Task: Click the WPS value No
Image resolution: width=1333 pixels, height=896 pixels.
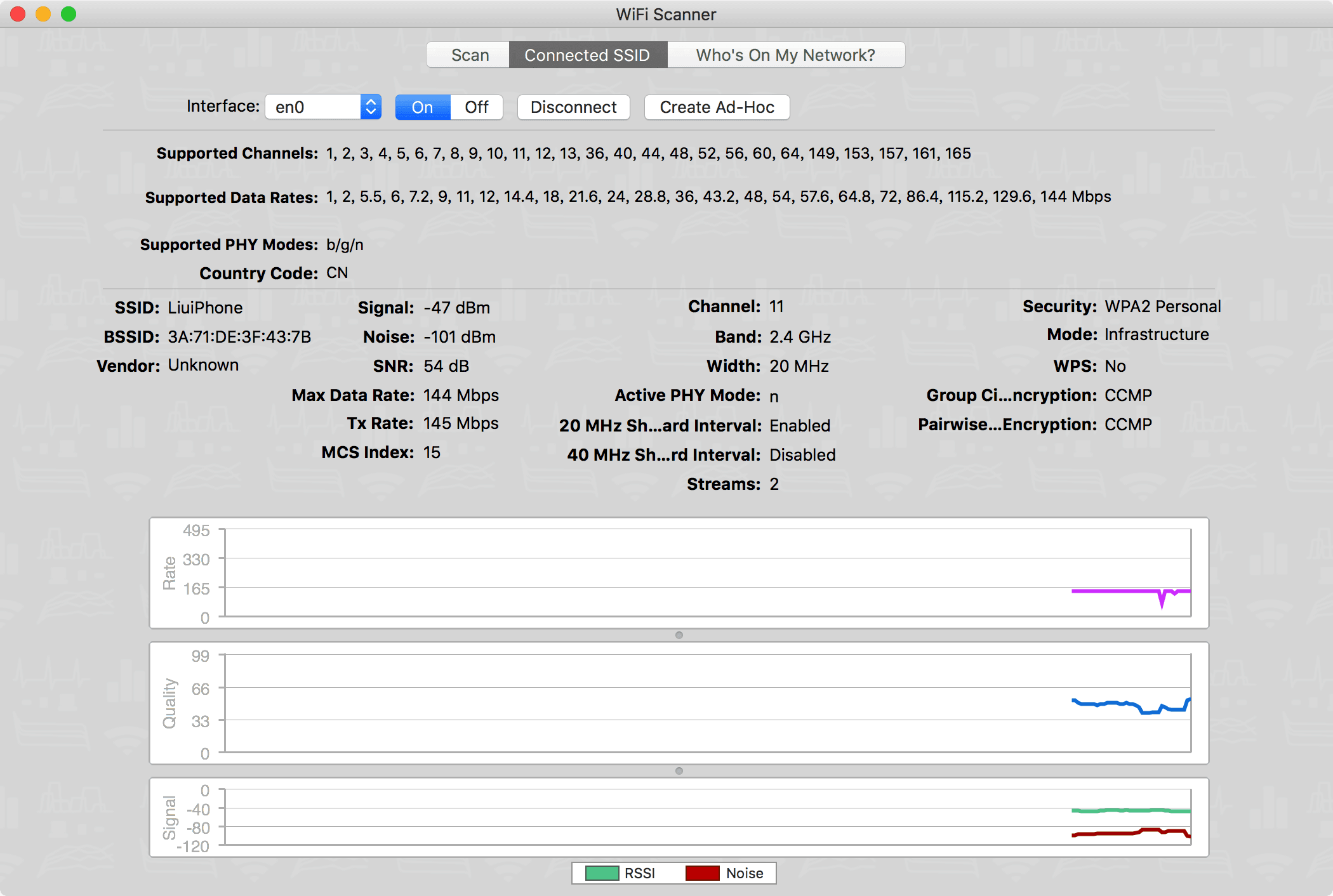Action: (1115, 366)
